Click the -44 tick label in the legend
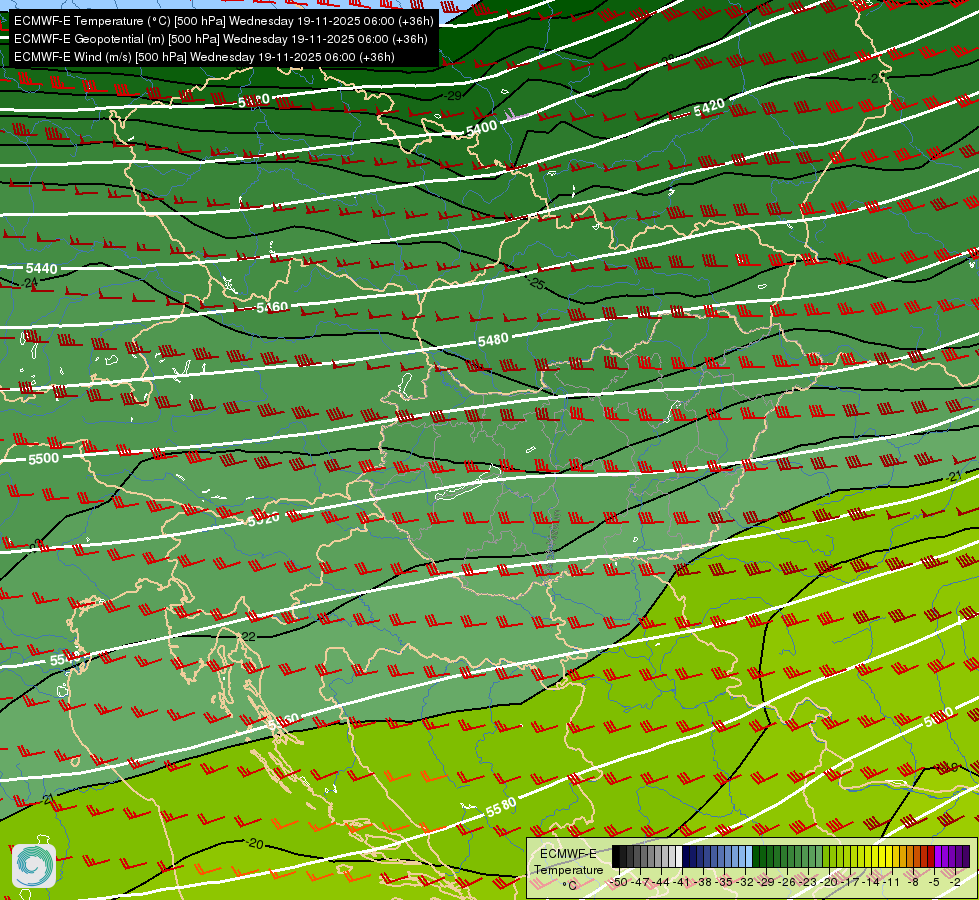979x900 pixels. coord(661,883)
